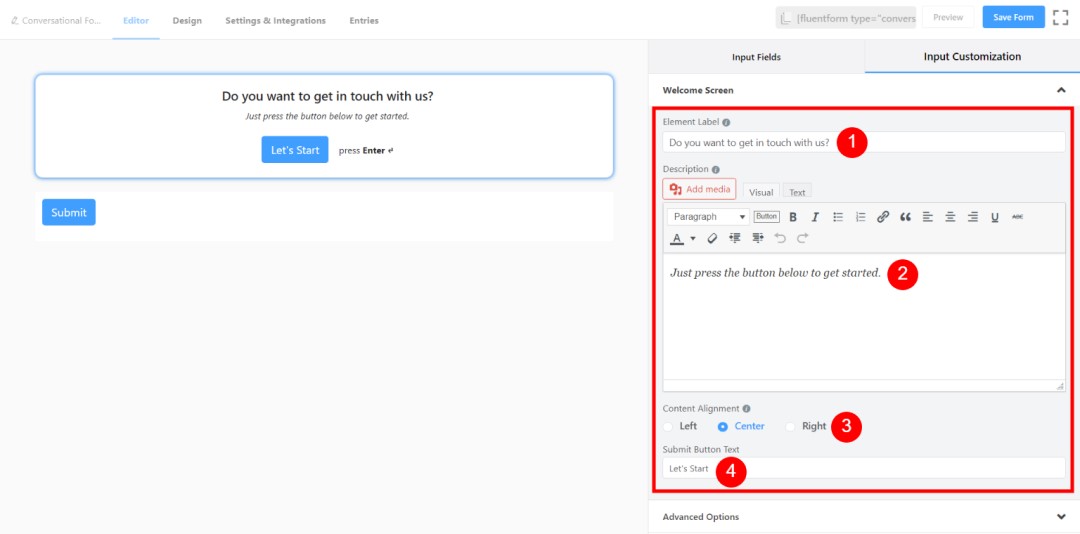Grab the editor resize handle corner
Image resolution: width=1080 pixels, height=534 pixels.
(x=1059, y=386)
